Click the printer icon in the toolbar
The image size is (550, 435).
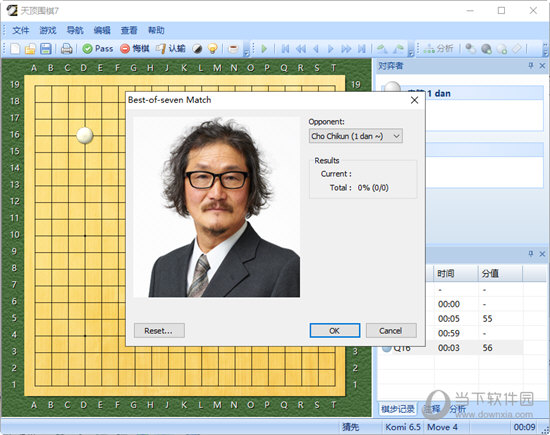(67, 48)
